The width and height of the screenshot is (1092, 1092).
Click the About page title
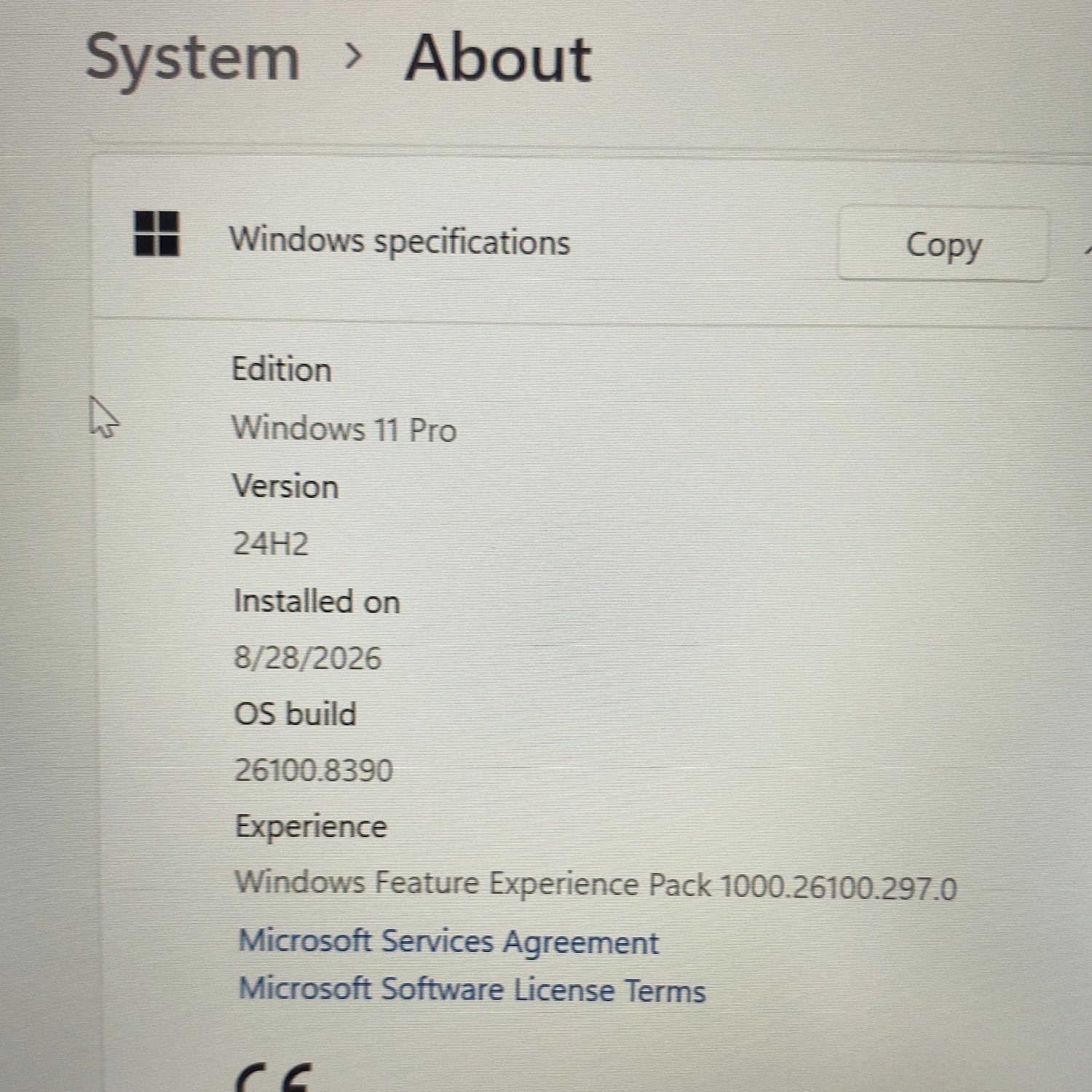click(x=499, y=59)
